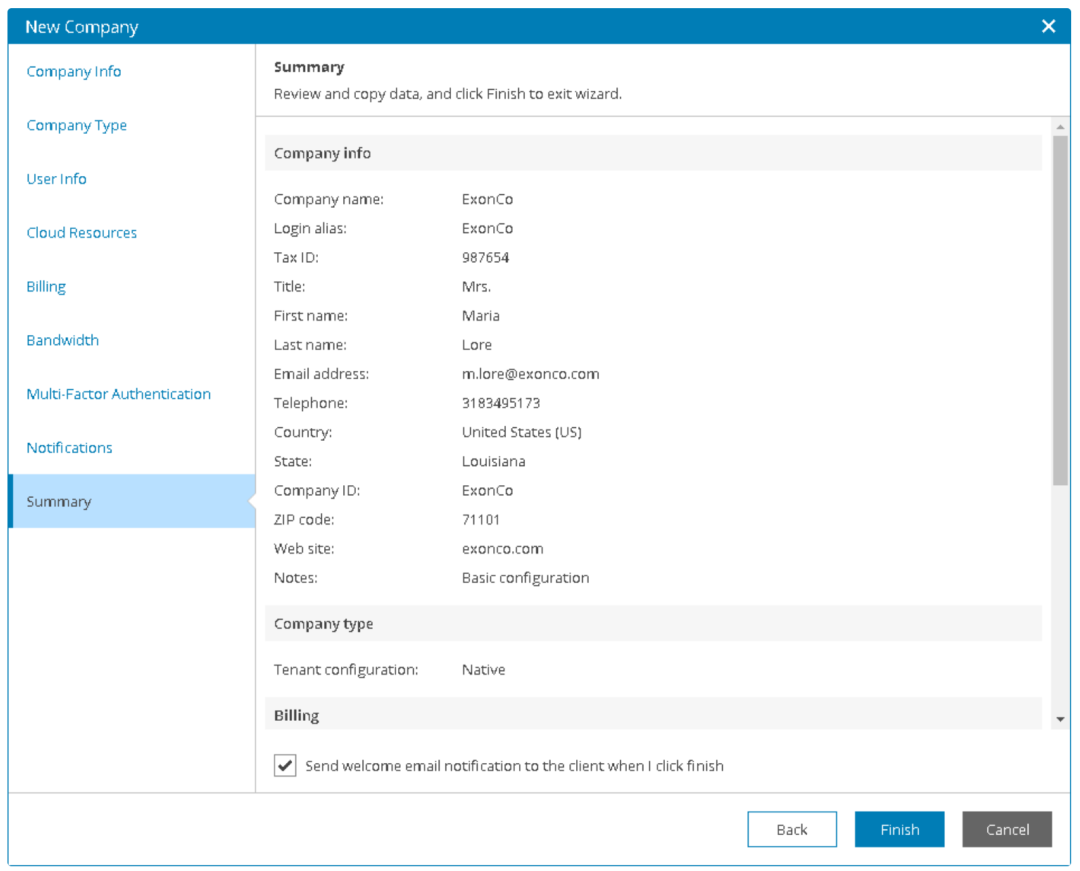
Task: Click the summary scrollbar down arrow
Action: coord(1060,719)
